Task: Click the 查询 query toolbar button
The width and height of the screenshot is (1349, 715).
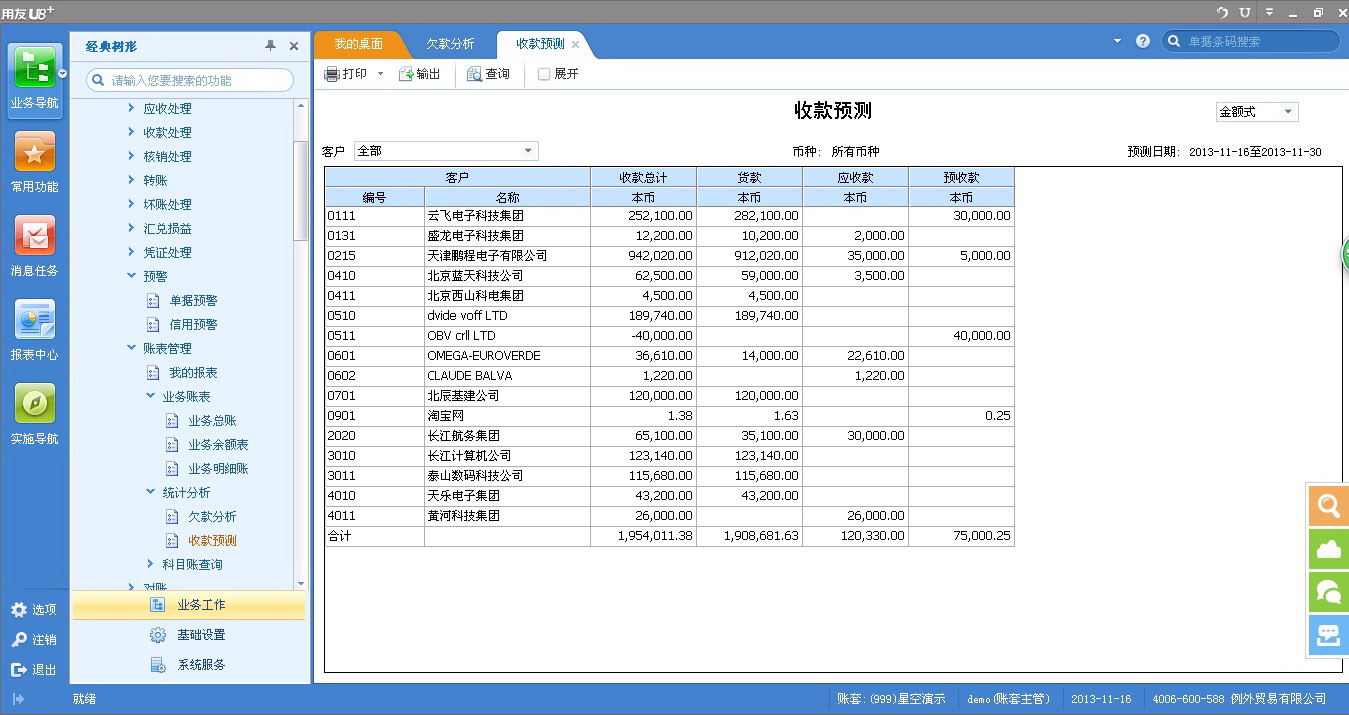Action: [488, 74]
